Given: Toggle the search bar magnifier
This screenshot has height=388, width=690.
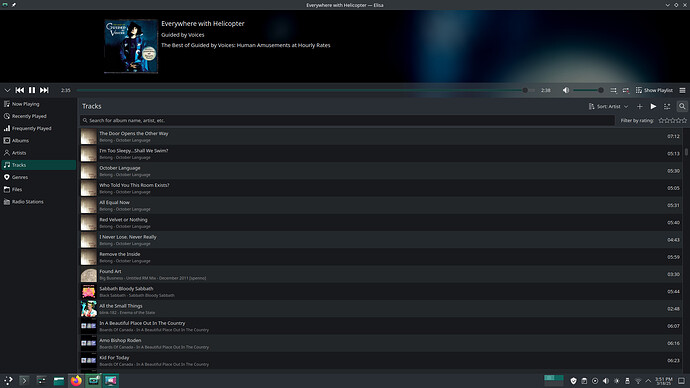Looking at the screenshot, I should point(682,106).
